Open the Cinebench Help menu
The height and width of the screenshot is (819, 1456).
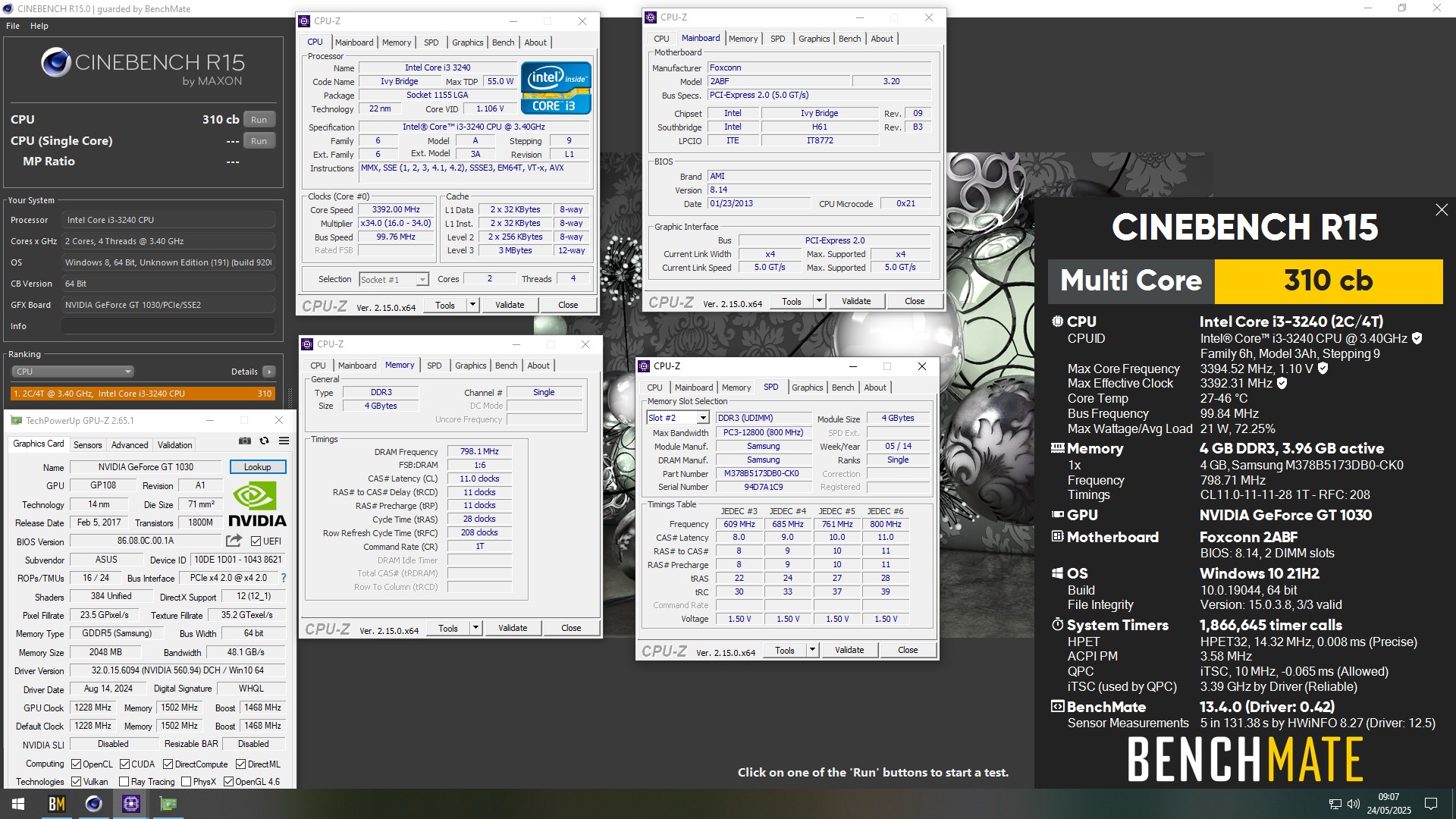coord(39,26)
